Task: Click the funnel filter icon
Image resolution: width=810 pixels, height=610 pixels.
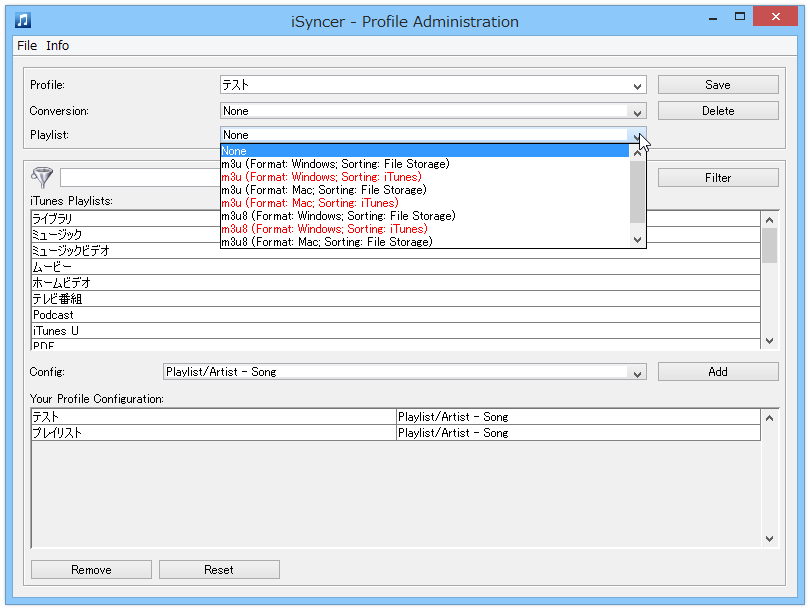Action: click(42, 177)
